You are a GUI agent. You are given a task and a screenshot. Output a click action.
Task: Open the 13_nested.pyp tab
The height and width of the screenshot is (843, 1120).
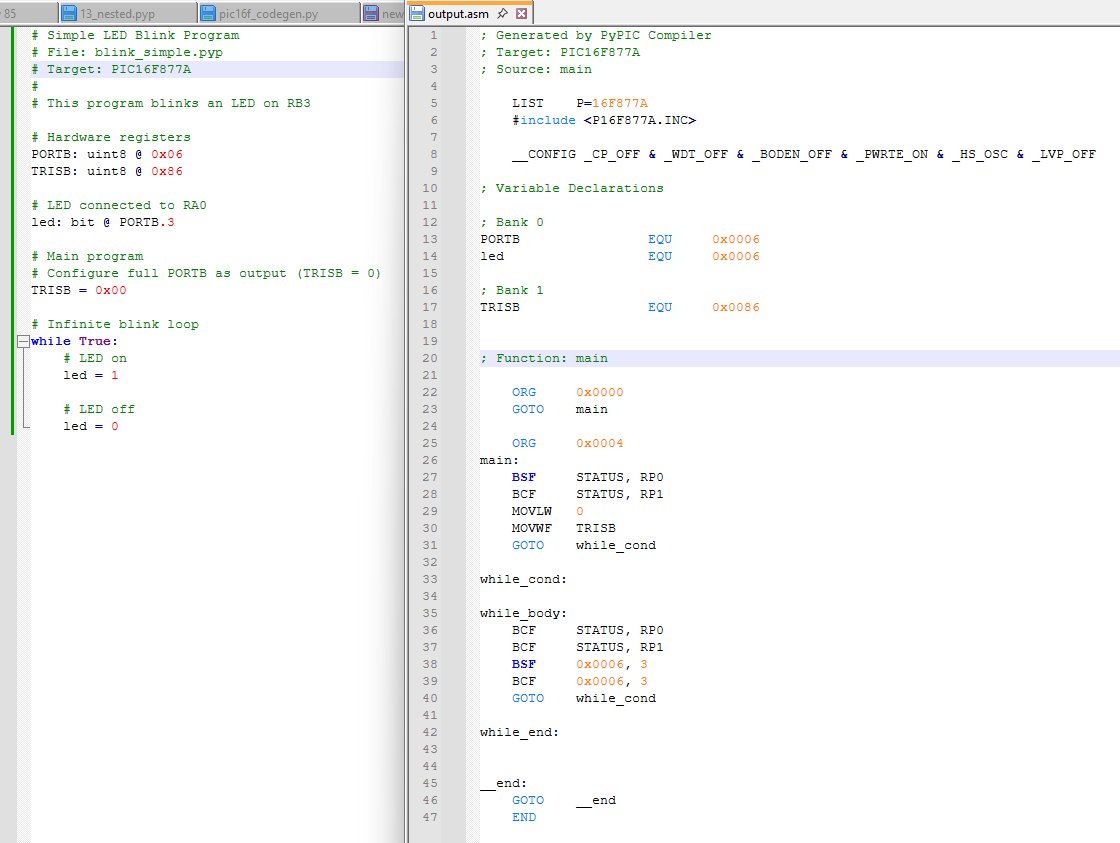coord(117,14)
